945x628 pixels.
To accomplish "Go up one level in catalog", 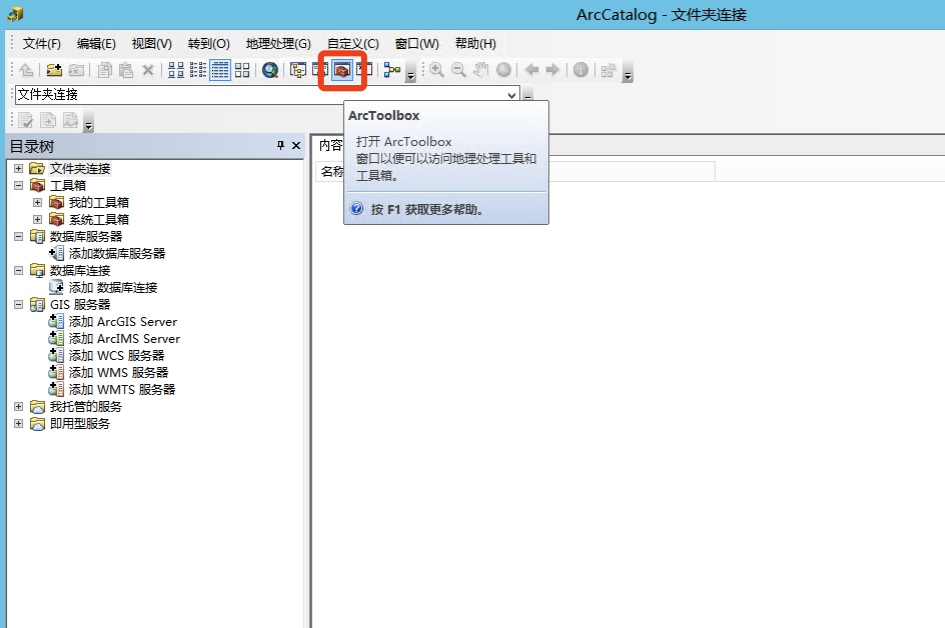I will coord(26,70).
